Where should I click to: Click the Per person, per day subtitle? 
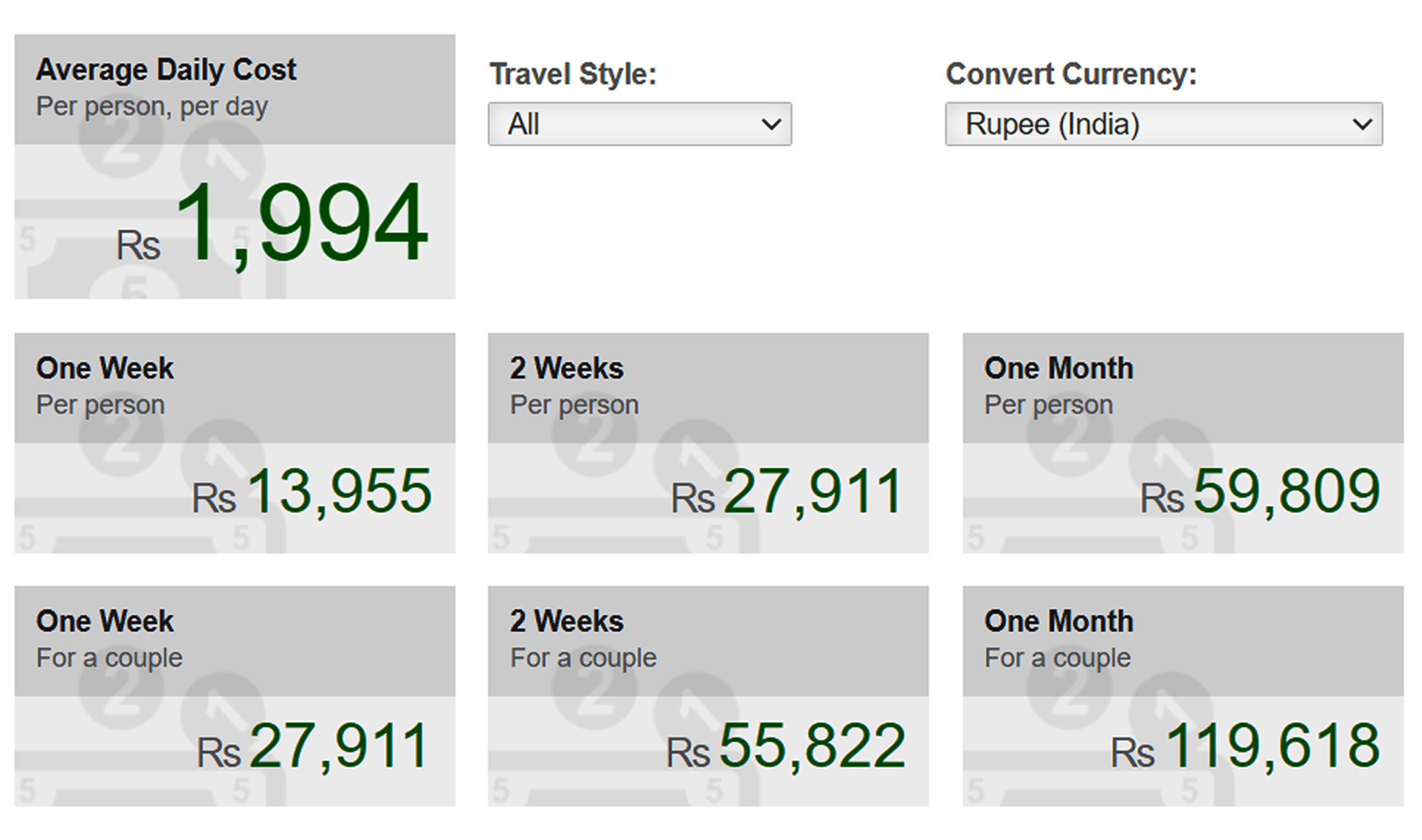pyautogui.click(x=152, y=107)
